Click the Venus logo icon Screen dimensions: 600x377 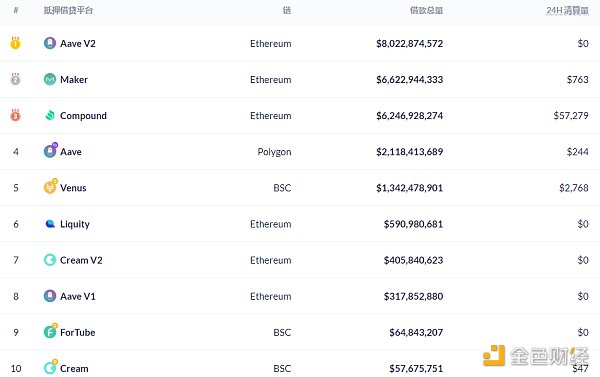(x=51, y=186)
